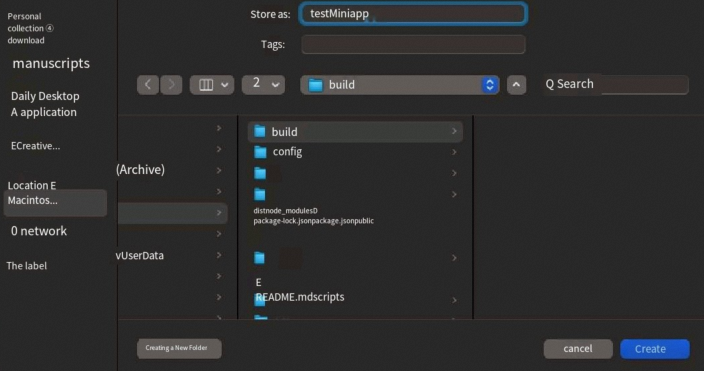Click the highlighted row chevron in left column
Screen dimensions: 704x371
[x=219, y=213]
